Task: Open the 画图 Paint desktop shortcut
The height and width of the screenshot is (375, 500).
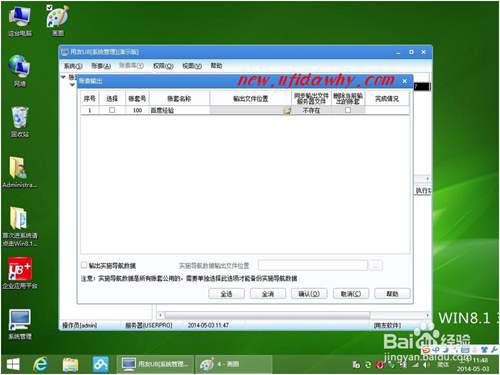Action: pyautogui.click(x=58, y=20)
